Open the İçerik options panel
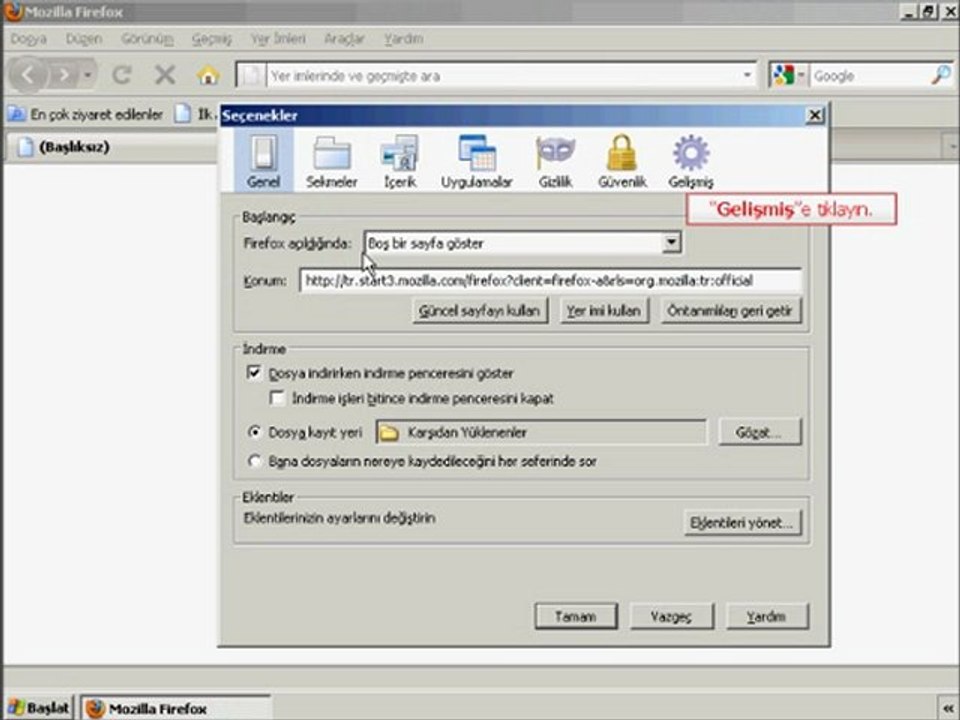This screenshot has width=960, height=720. [400, 160]
